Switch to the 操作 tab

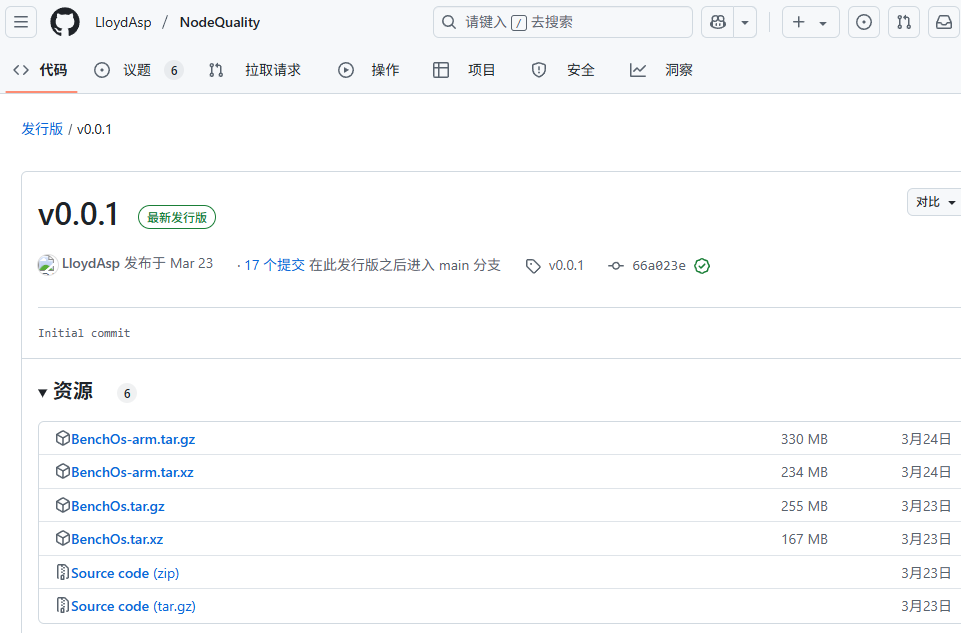369,70
